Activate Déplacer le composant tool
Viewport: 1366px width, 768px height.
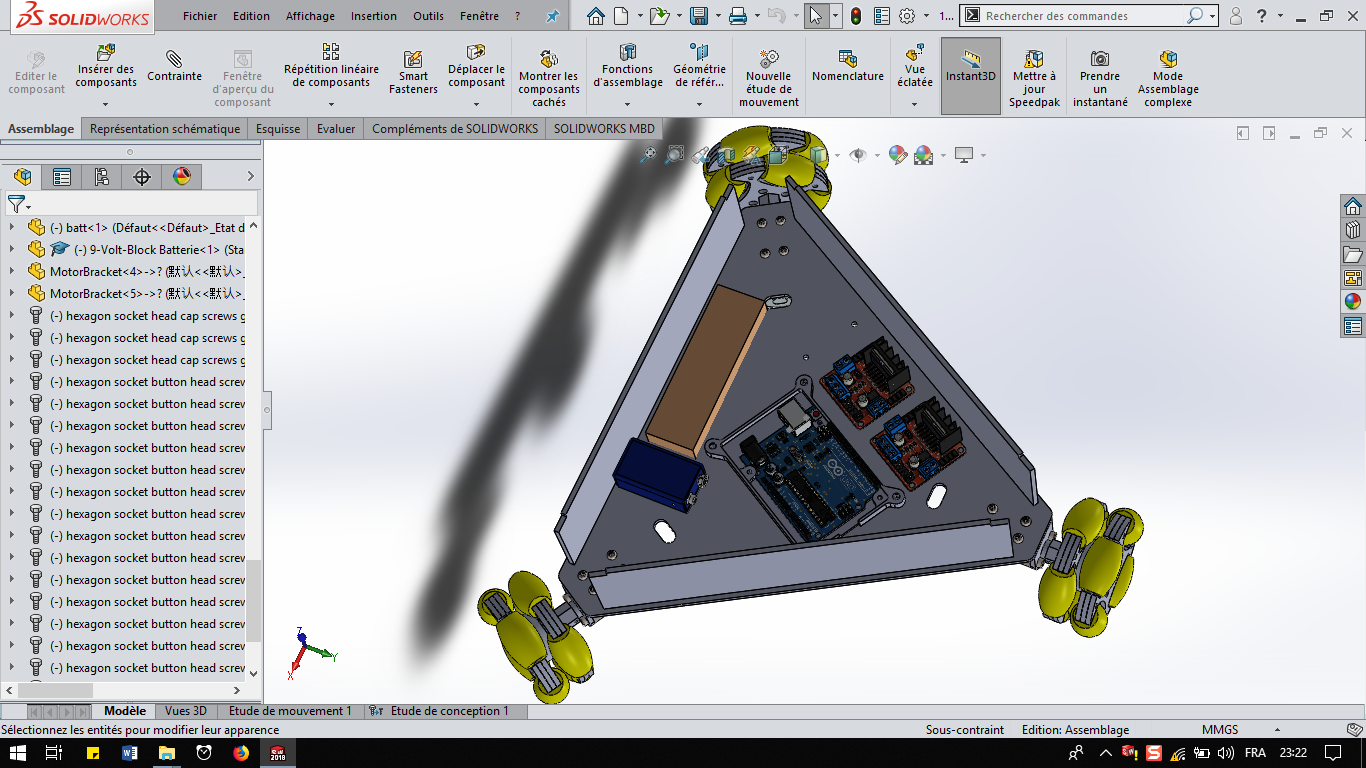[x=476, y=66]
